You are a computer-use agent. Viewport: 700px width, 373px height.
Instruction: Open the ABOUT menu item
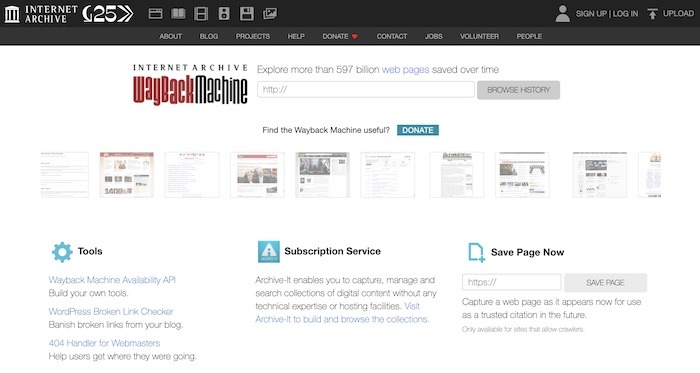click(x=171, y=37)
